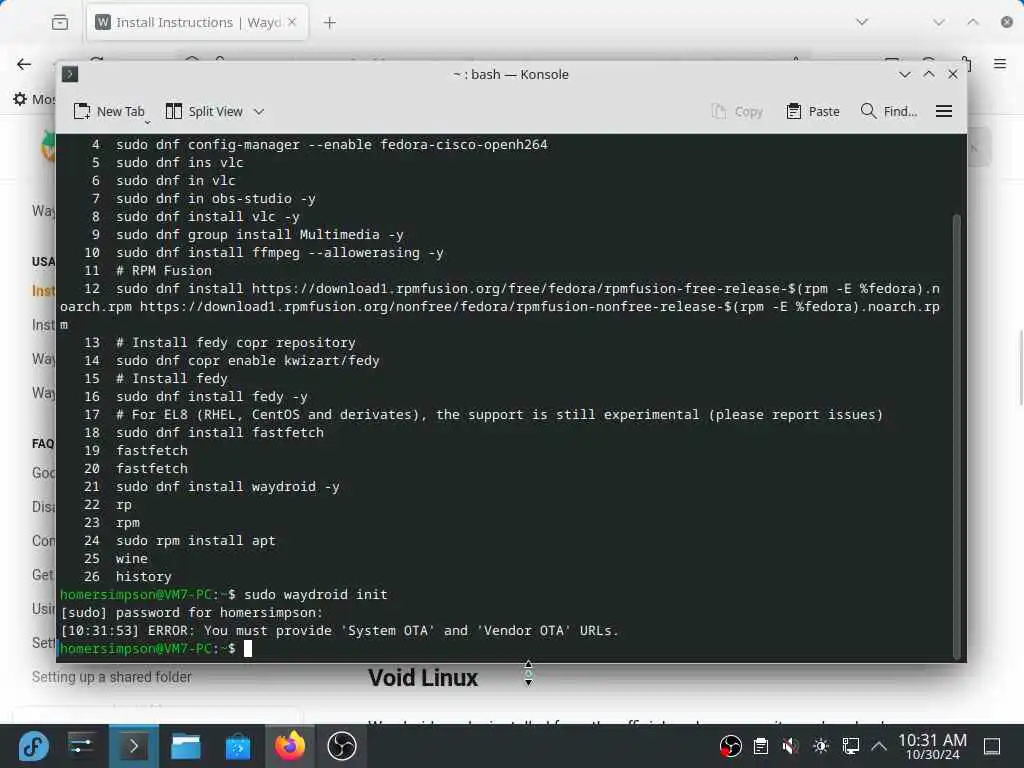Open the brightness tray icon

(x=821, y=746)
